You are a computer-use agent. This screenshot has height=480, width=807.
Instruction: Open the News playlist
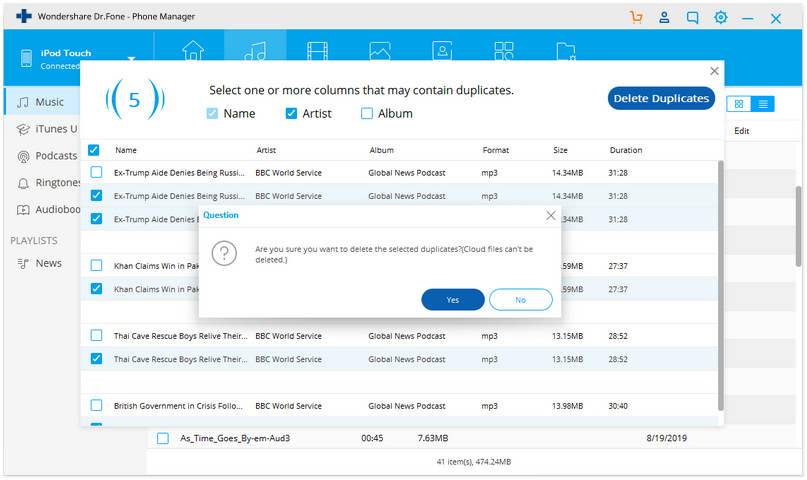40,263
